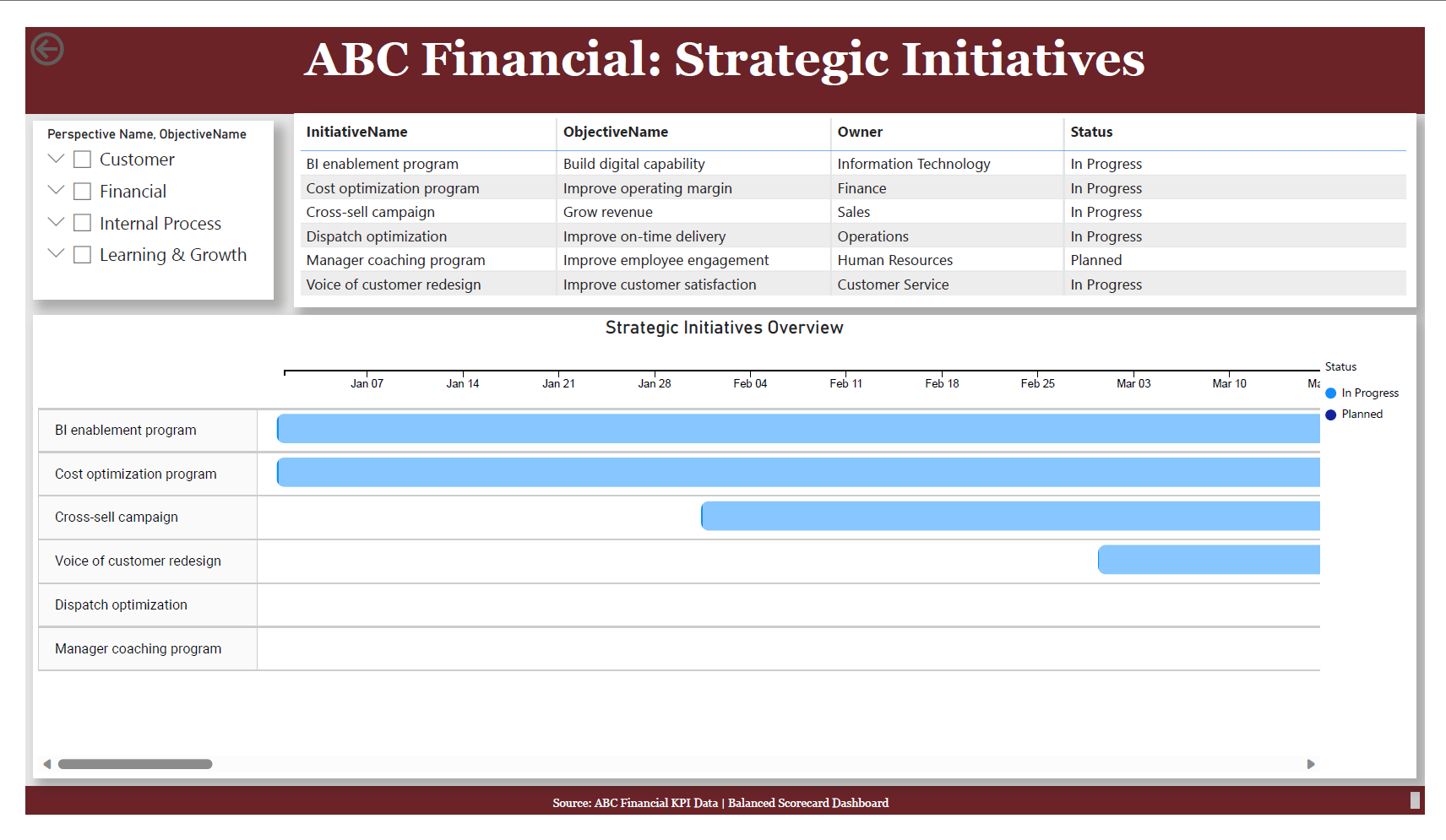Screen dimensions: 1446x840
Task: Tick the Internal Process checkbox
Action: point(83,223)
